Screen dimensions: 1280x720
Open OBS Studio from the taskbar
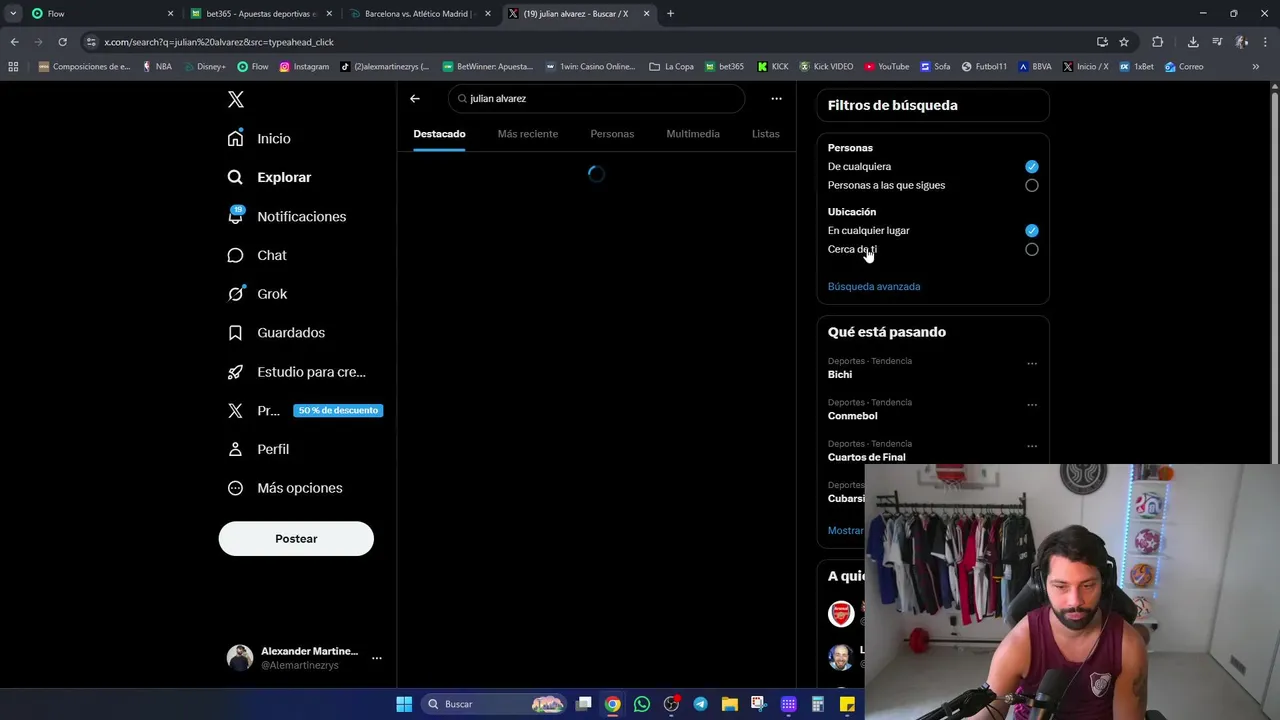671,704
